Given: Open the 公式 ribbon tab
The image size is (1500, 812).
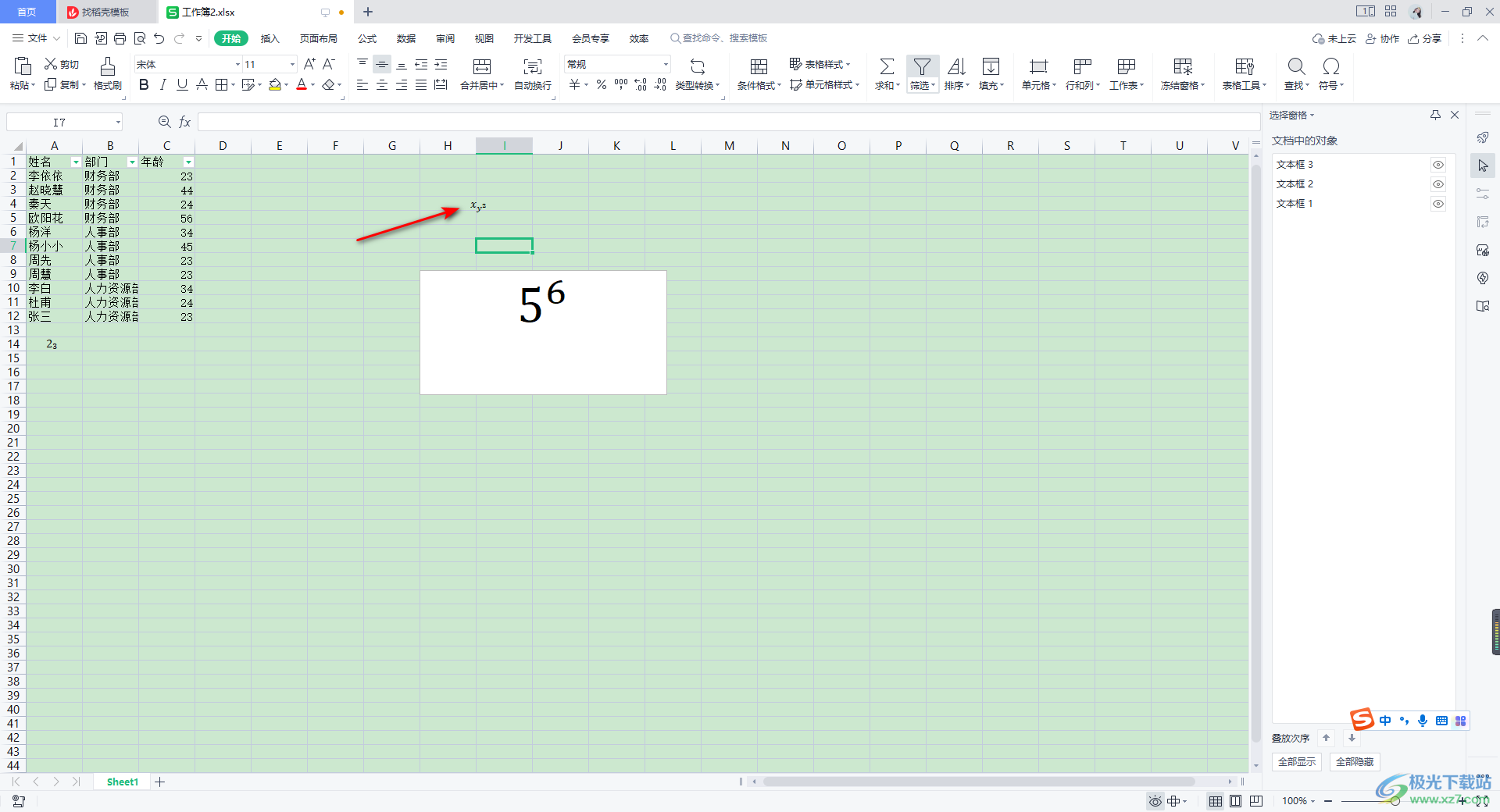Looking at the screenshot, I should pos(367,38).
